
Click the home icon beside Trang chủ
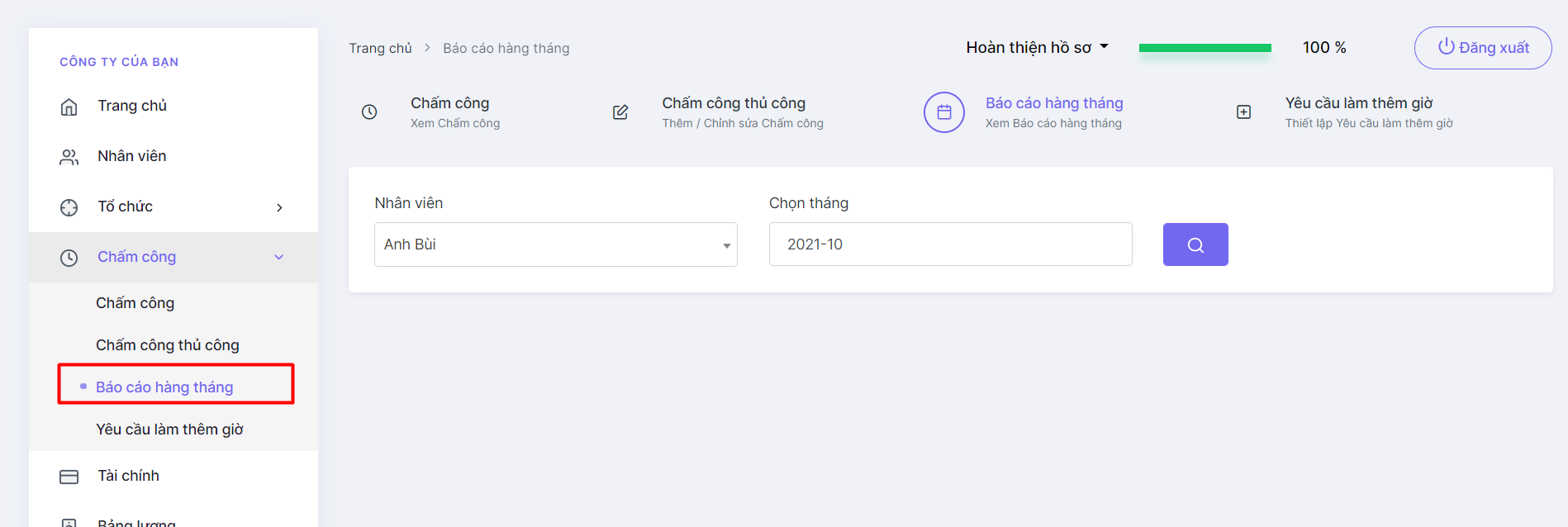69,107
